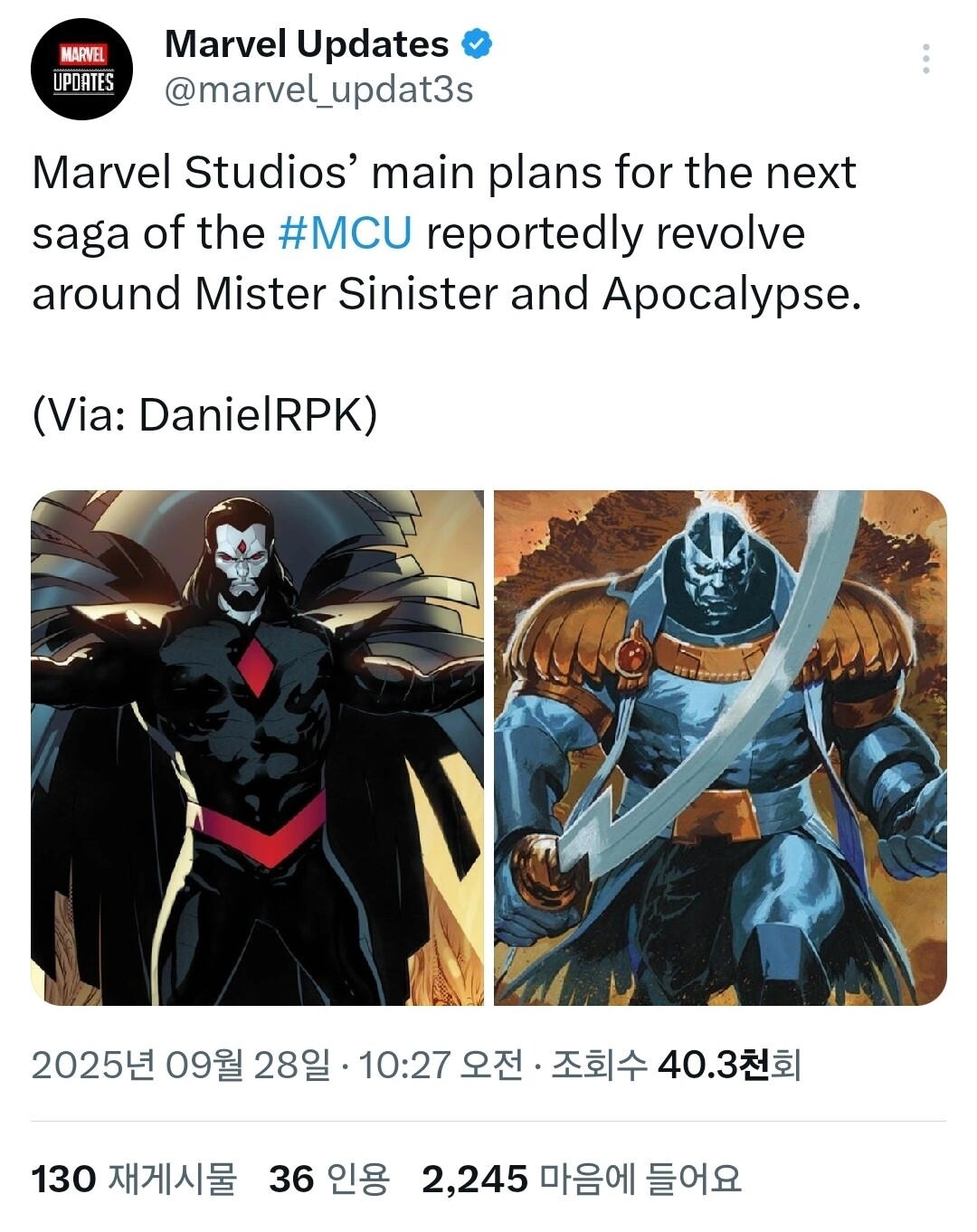The width and height of the screenshot is (977, 1232).
Task: View the Apocalypse image
Action: [720, 748]
